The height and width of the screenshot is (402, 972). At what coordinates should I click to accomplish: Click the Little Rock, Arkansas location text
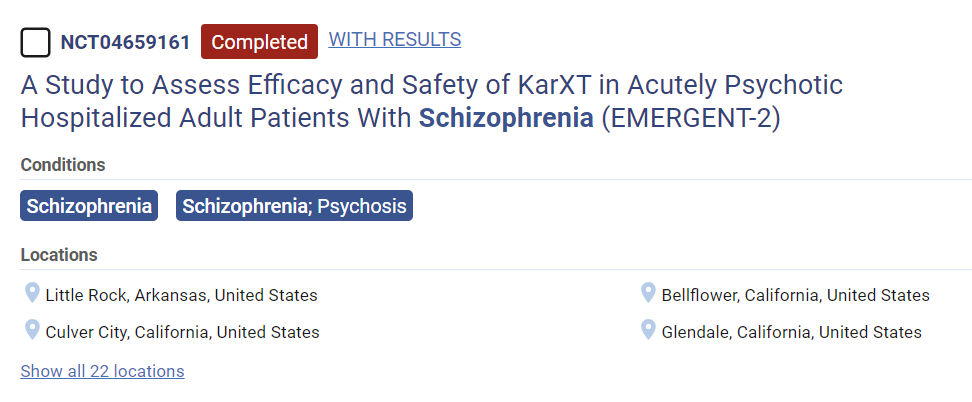pyautogui.click(x=181, y=295)
